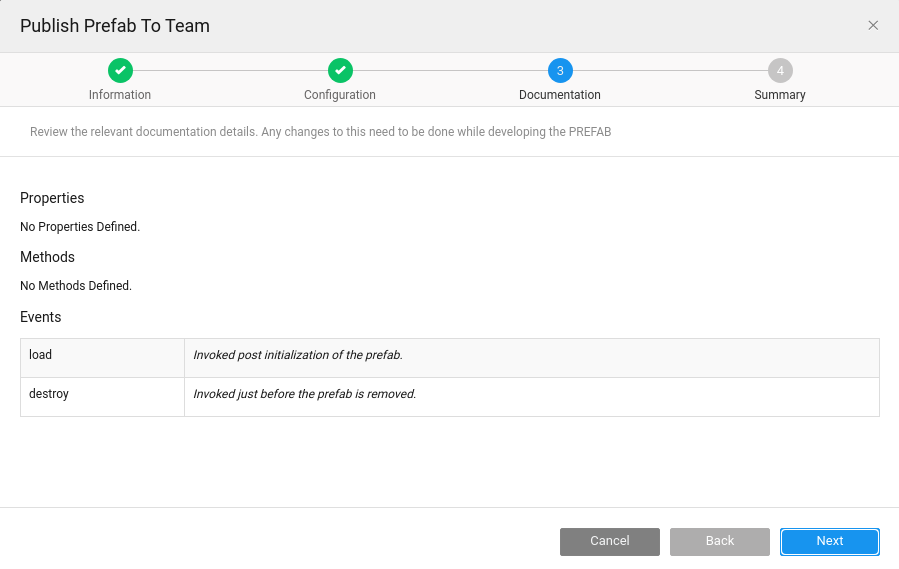Click the Publish Prefab To Team title

pyautogui.click(x=115, y=26)
